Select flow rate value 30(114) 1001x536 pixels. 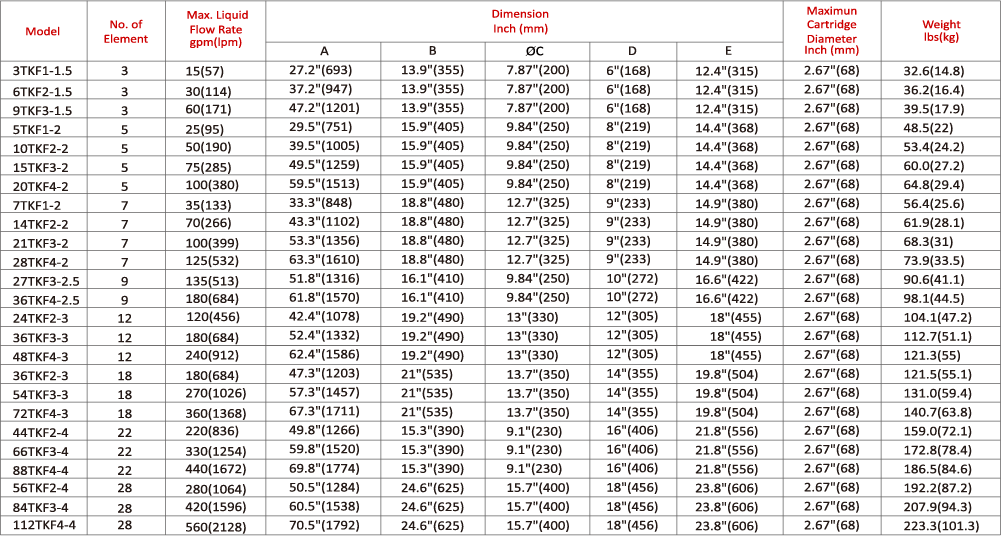[x=209, y=91]
